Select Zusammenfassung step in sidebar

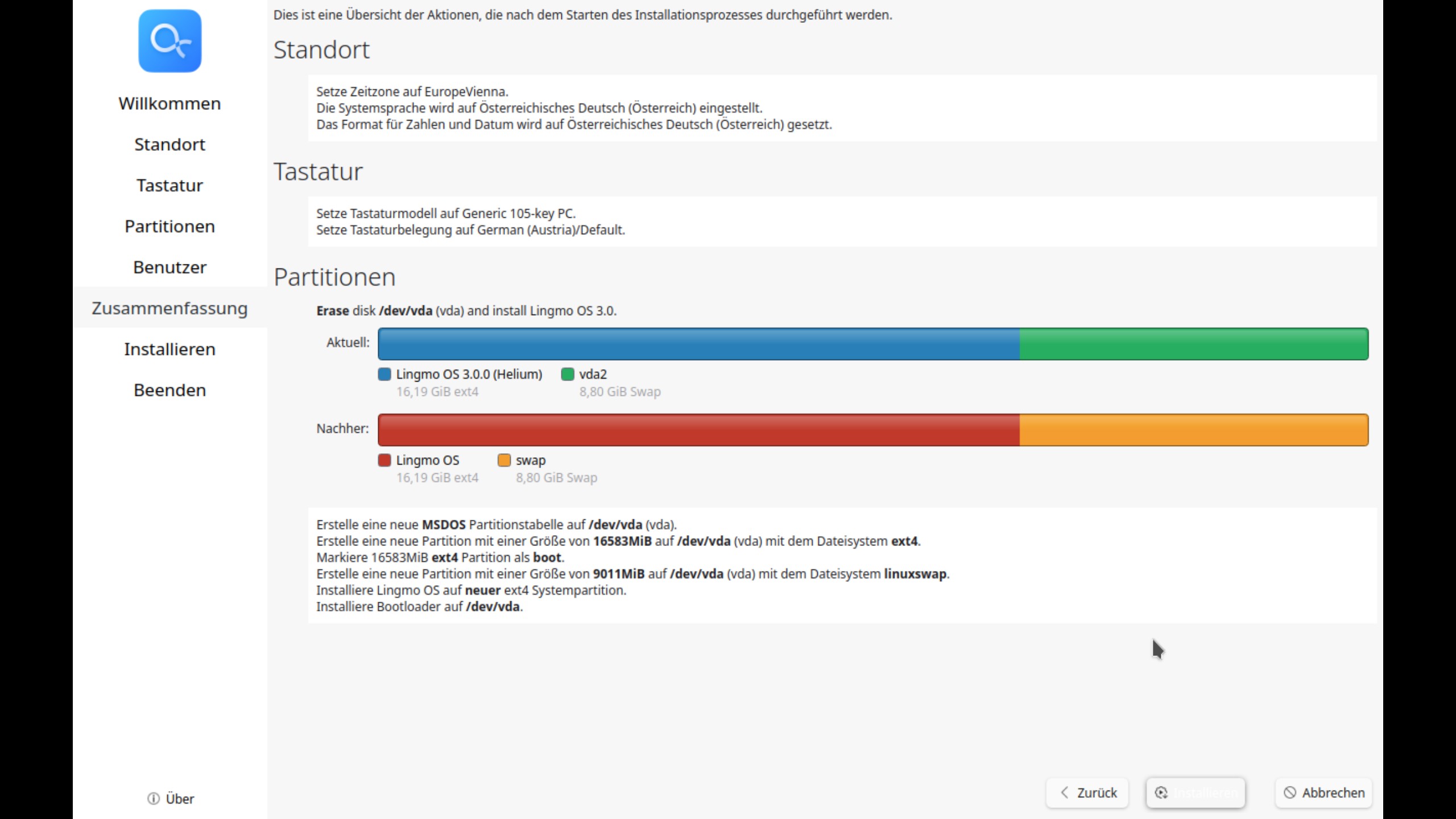169,308
